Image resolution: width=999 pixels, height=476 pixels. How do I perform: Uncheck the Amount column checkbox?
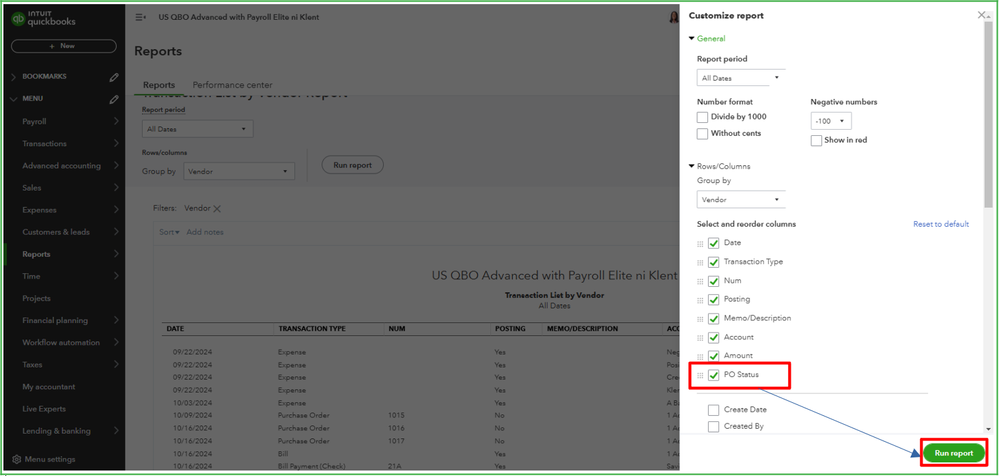(x=714, y=356)
